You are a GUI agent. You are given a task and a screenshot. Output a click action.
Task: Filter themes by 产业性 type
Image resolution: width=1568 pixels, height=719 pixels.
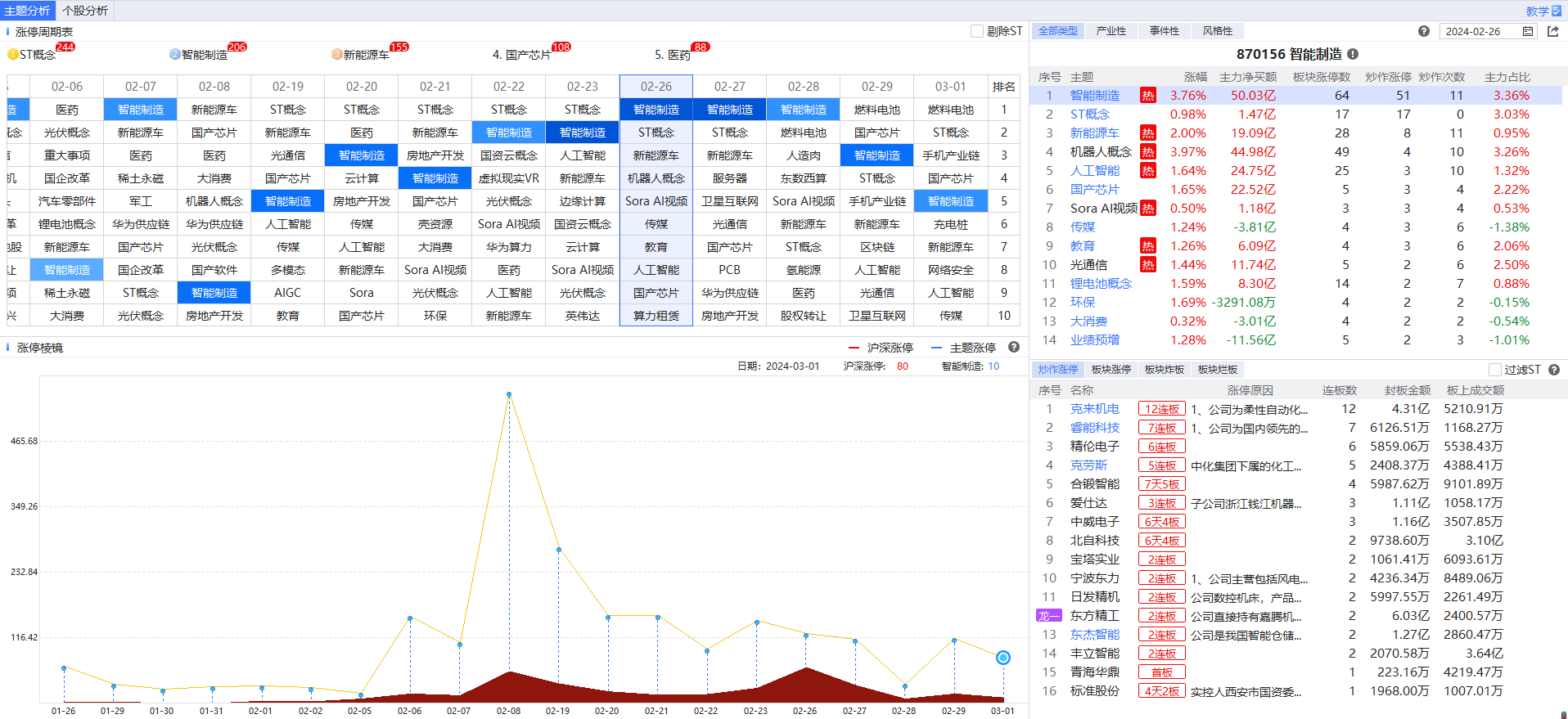[x=1111, y=31]
